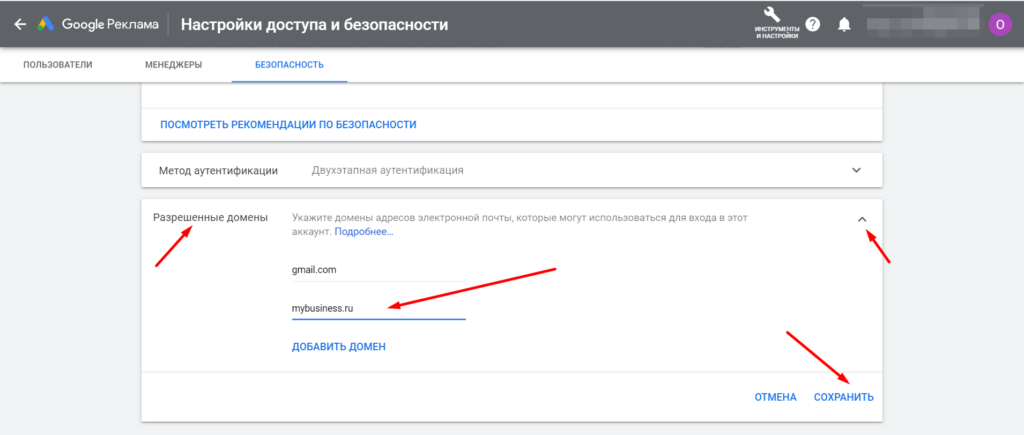Click the Google Ads logo
1024x435 pixels.
point(47,23)
